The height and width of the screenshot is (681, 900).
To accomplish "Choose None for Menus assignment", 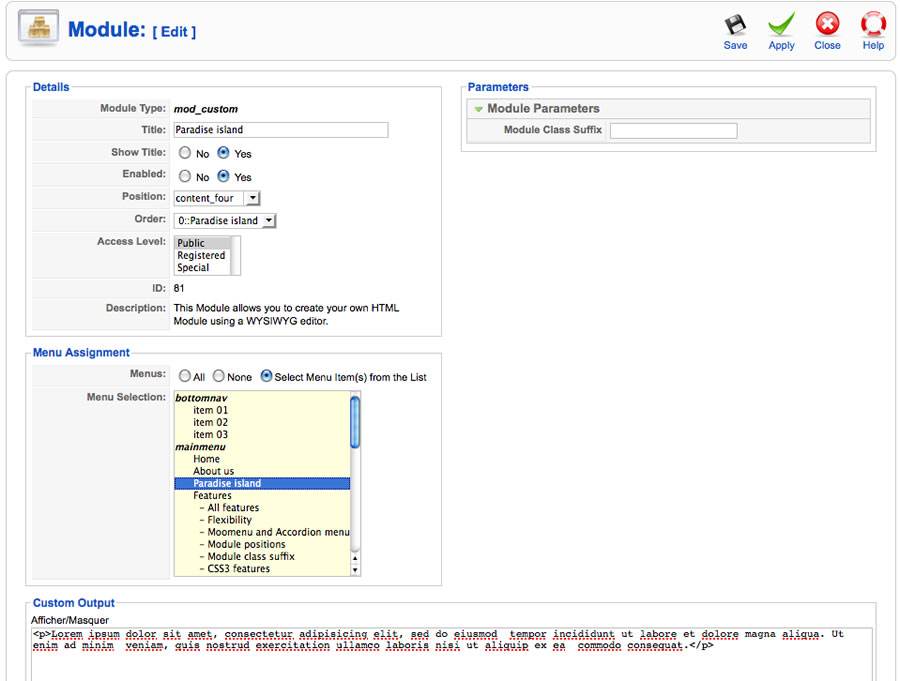I will pos(219,376).
